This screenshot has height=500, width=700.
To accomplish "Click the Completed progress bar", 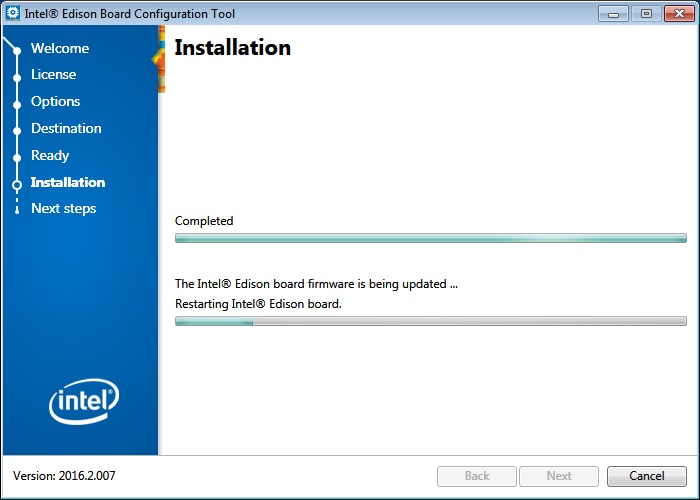I will pyautogui.click(x=431, y=238).
